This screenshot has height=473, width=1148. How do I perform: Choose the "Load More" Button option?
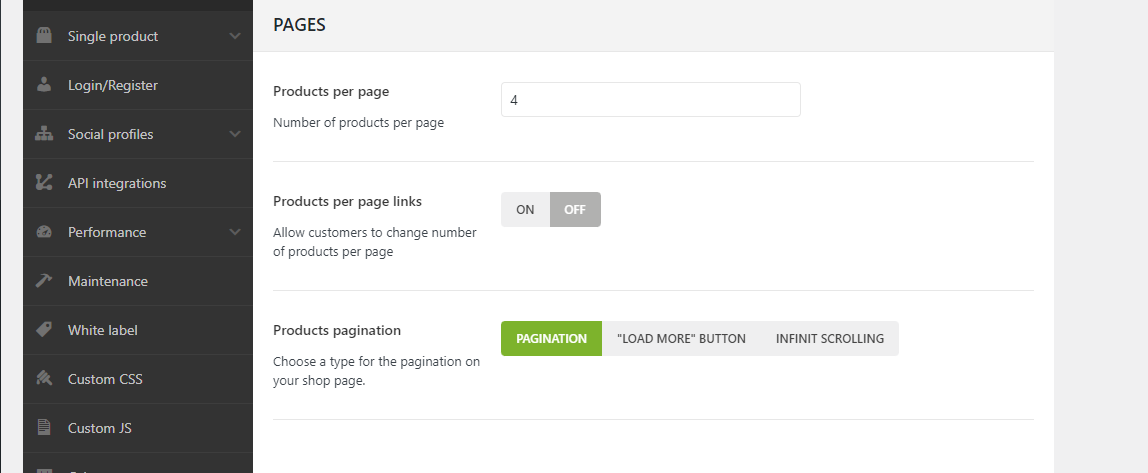click(x=681, y=339)
